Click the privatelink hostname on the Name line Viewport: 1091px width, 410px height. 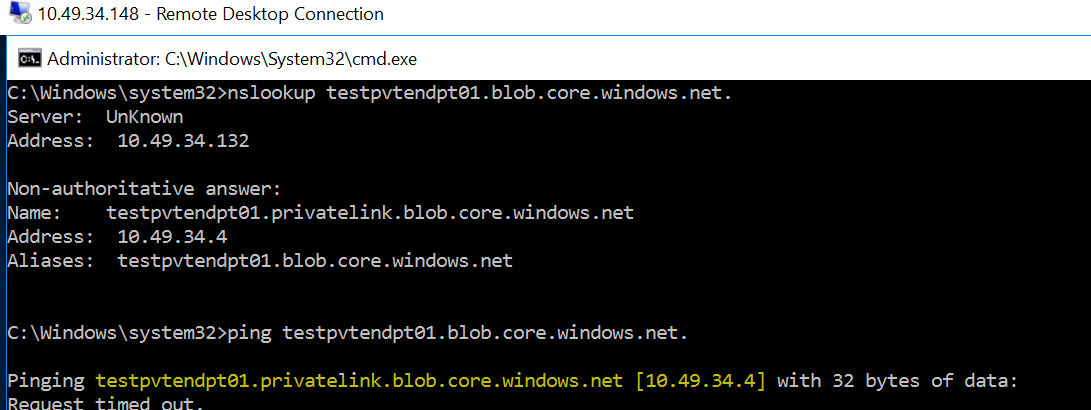click(370, 213)
